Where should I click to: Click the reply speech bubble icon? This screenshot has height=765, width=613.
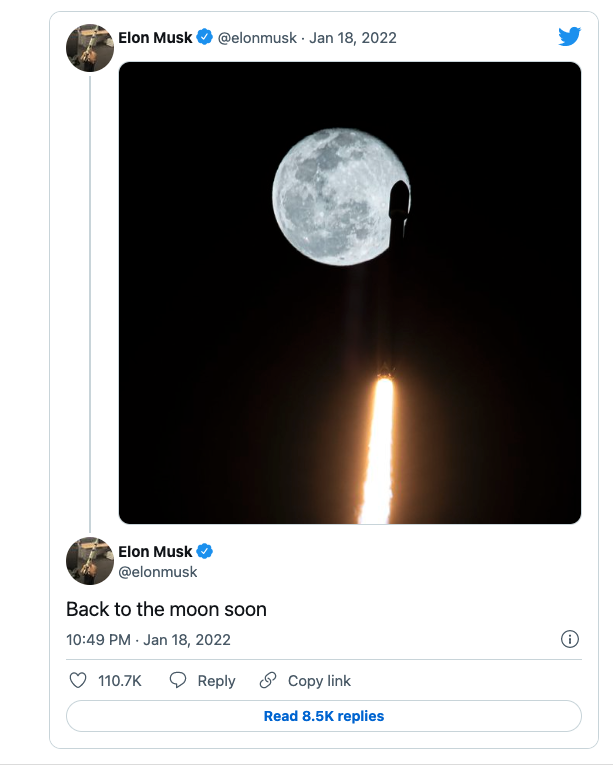[x=178, y=681]
